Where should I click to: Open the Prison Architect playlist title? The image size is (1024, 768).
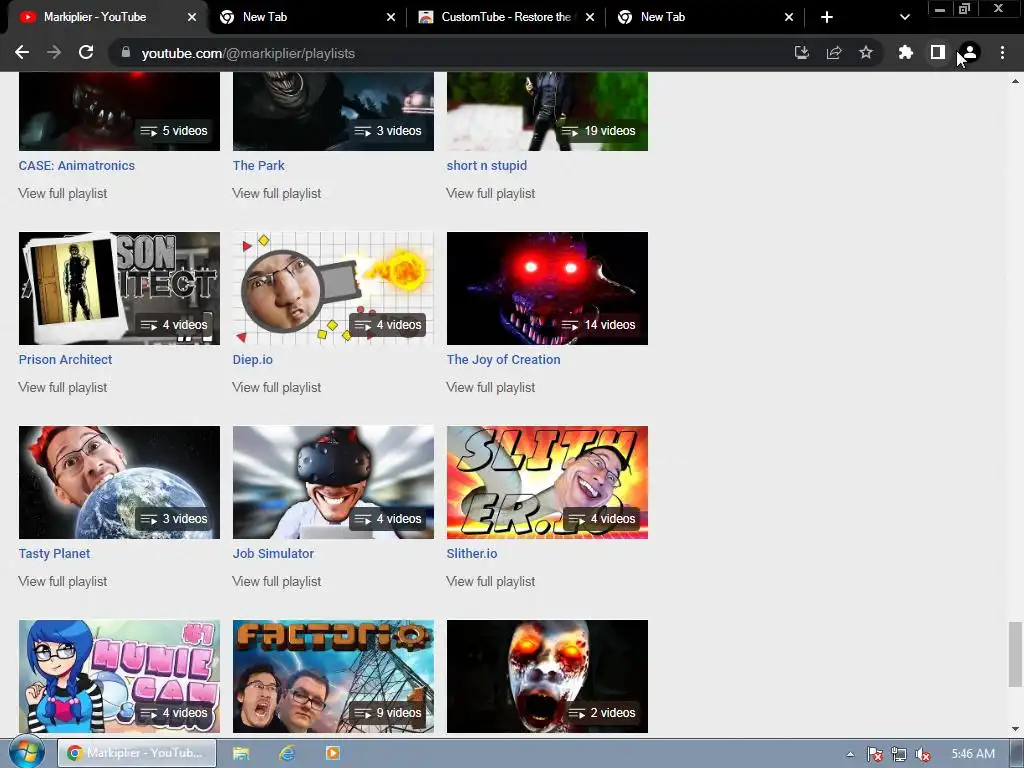pyautogui.click(x=65, y=359)
